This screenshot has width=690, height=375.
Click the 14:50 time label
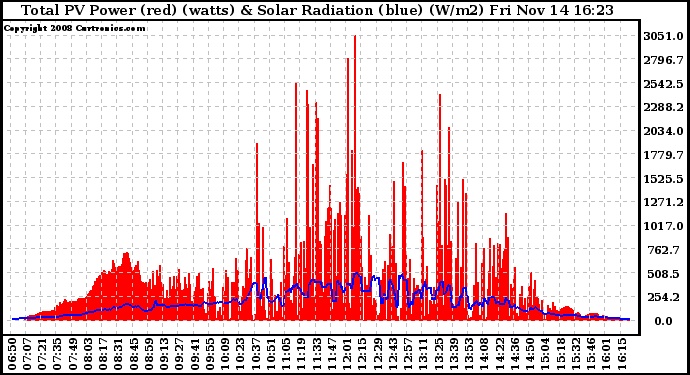[x=530, y=354]
